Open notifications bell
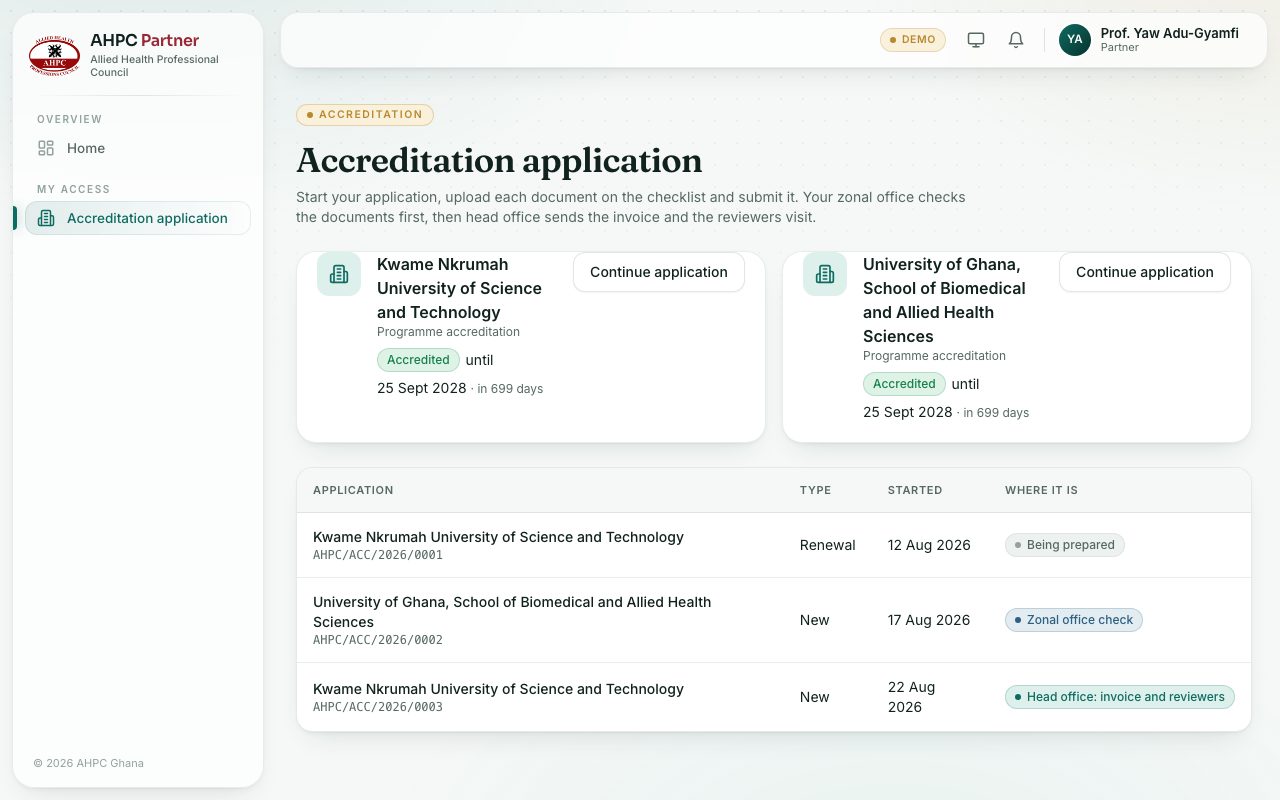Viewport: 1280px width, 800px height. pyautogui.click(x=1016, y=40)
